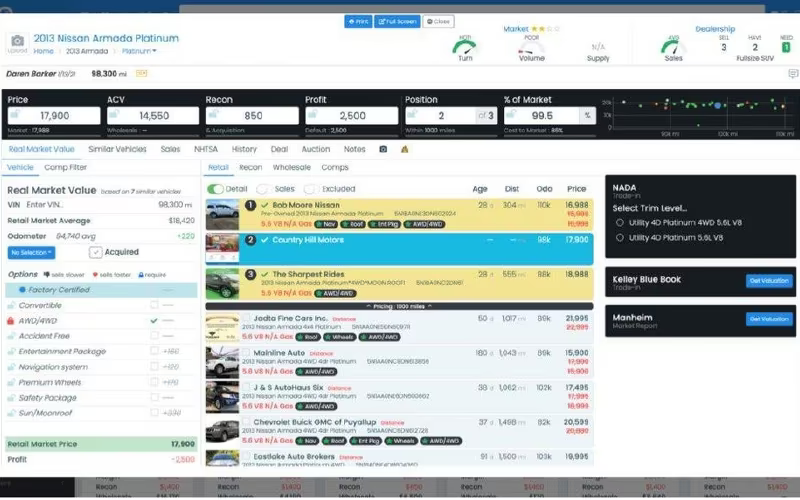Select Utility 4D Platinum 5.6L V8 trim

pos(619,238)
